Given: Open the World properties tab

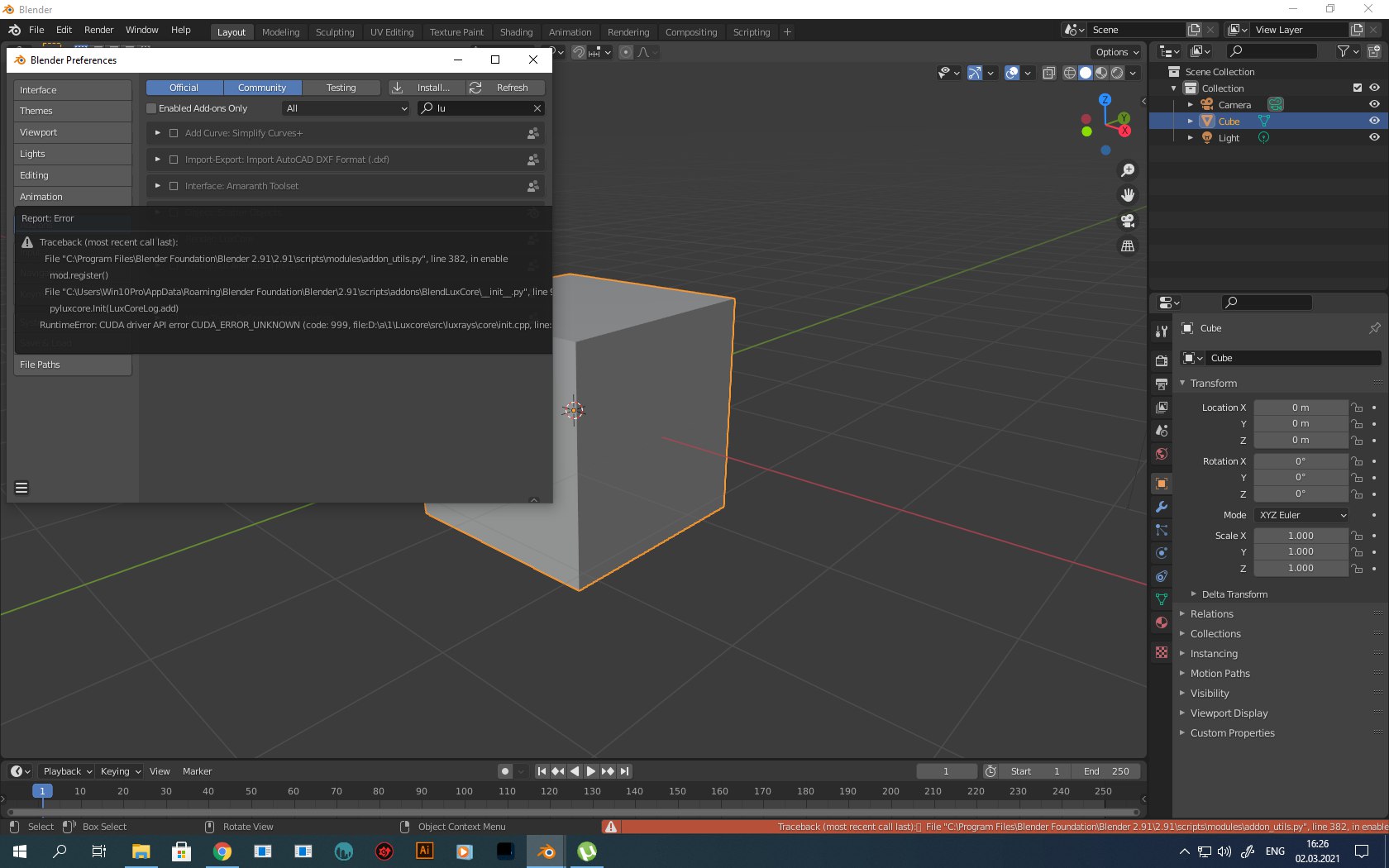Looking at the screenshot, I should tap(1162, 454).
